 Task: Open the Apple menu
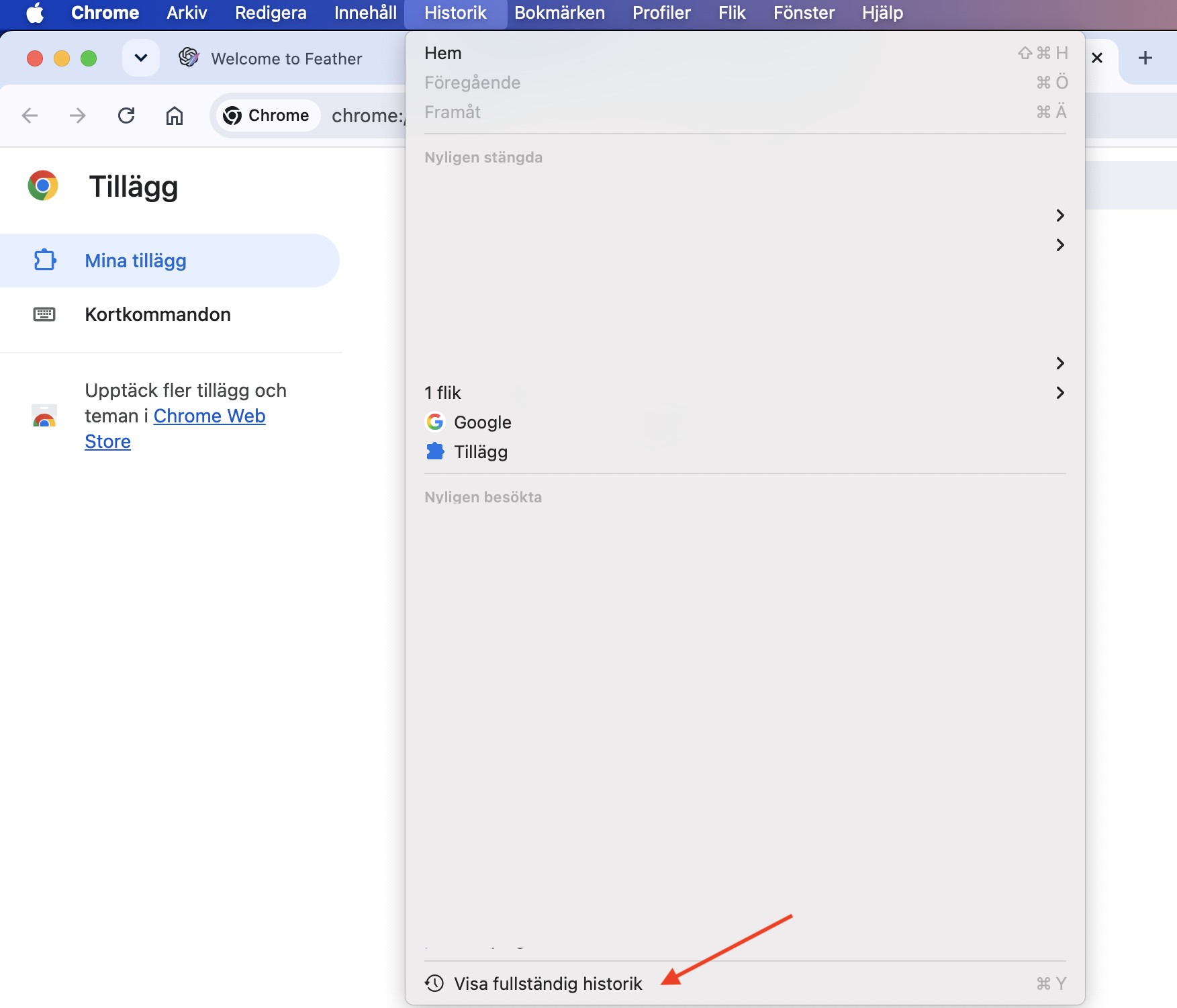[35, 13]
